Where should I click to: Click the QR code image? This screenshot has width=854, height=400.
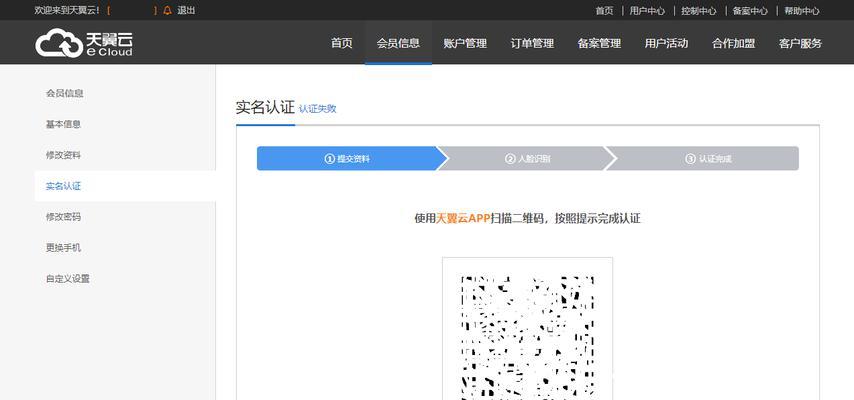527,337
